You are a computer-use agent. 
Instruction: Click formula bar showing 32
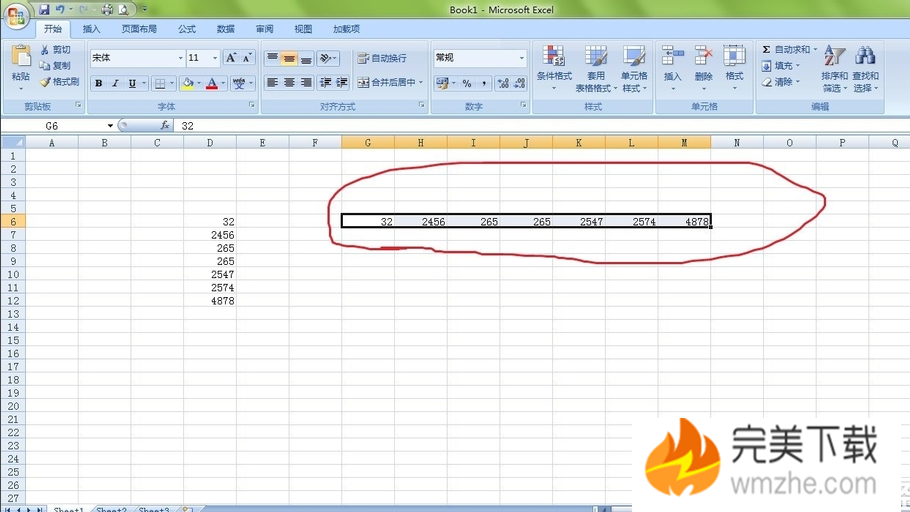click(542, 126)
